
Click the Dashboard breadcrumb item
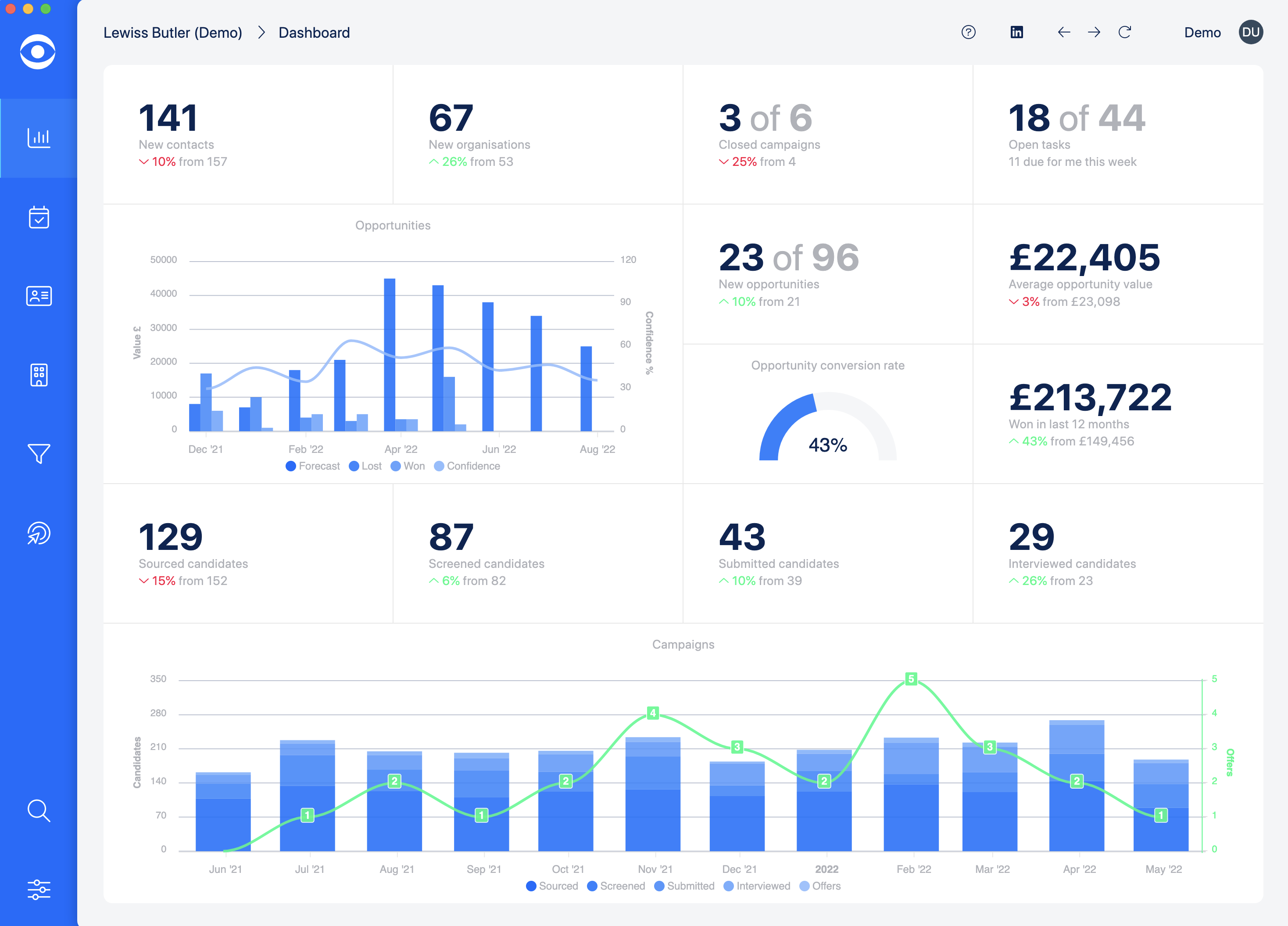point(314,32)
